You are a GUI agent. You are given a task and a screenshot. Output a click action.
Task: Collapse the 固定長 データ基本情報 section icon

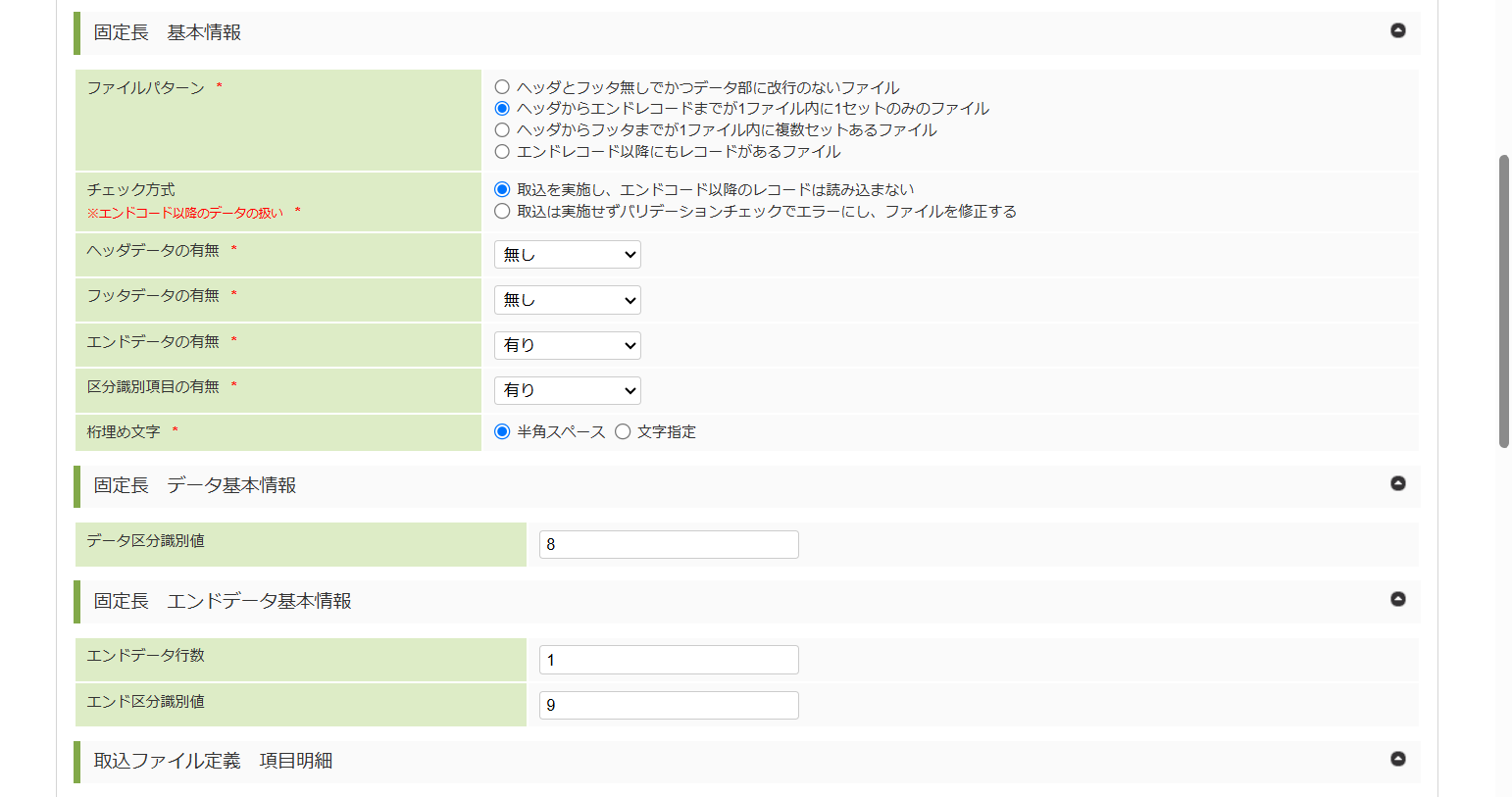pyautogui.click(x=1398, y=483)
